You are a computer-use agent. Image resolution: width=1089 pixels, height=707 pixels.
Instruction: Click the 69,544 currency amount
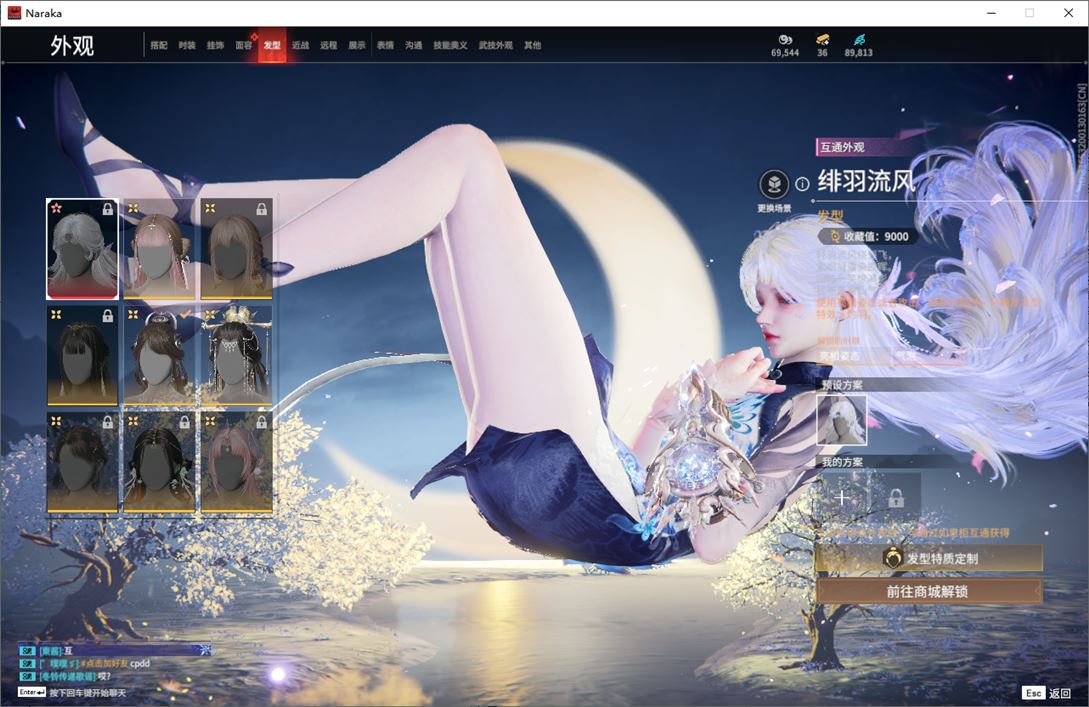point(785,53)
